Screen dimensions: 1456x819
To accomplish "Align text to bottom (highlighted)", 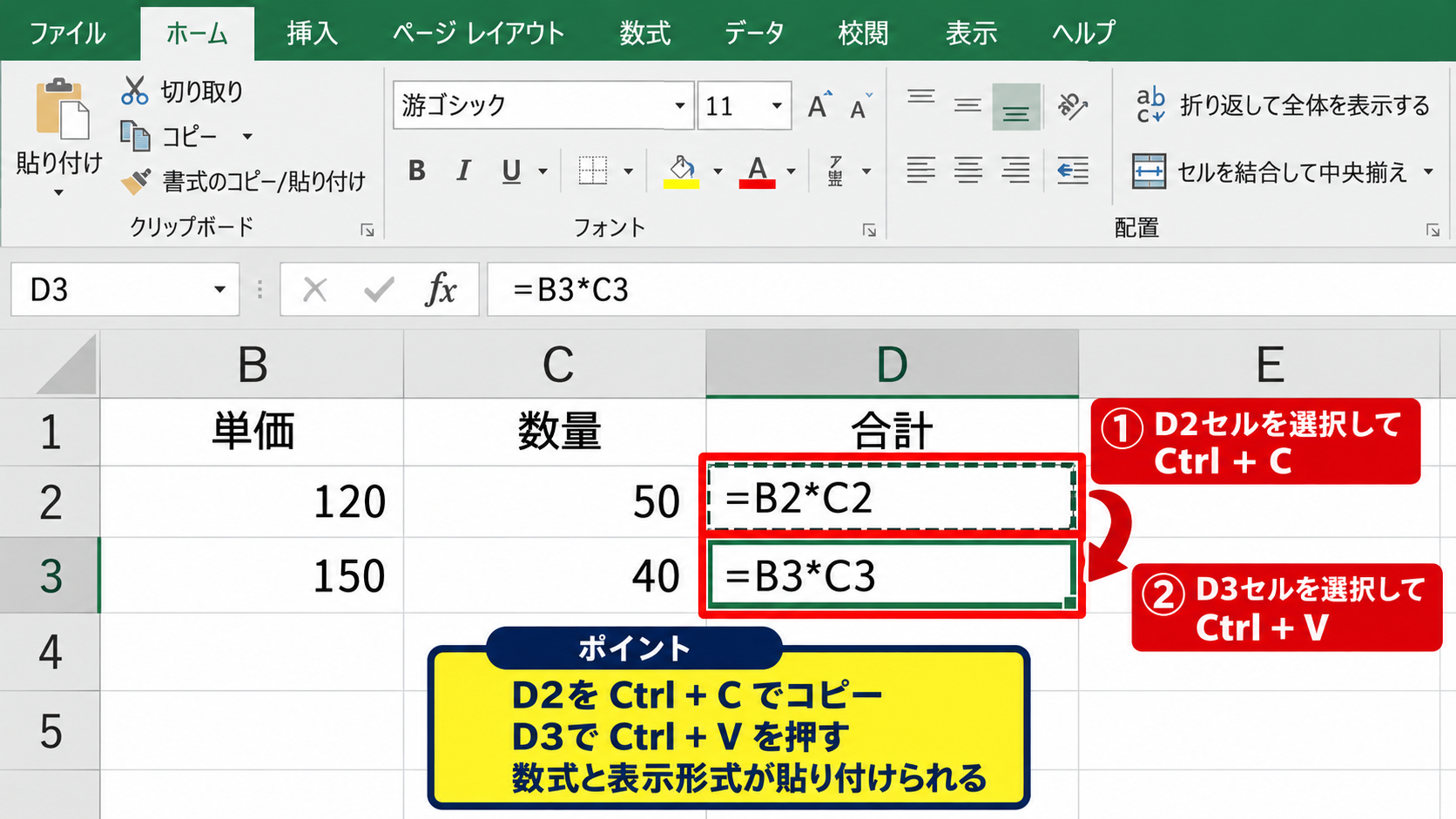I will tap(1016, 107).
